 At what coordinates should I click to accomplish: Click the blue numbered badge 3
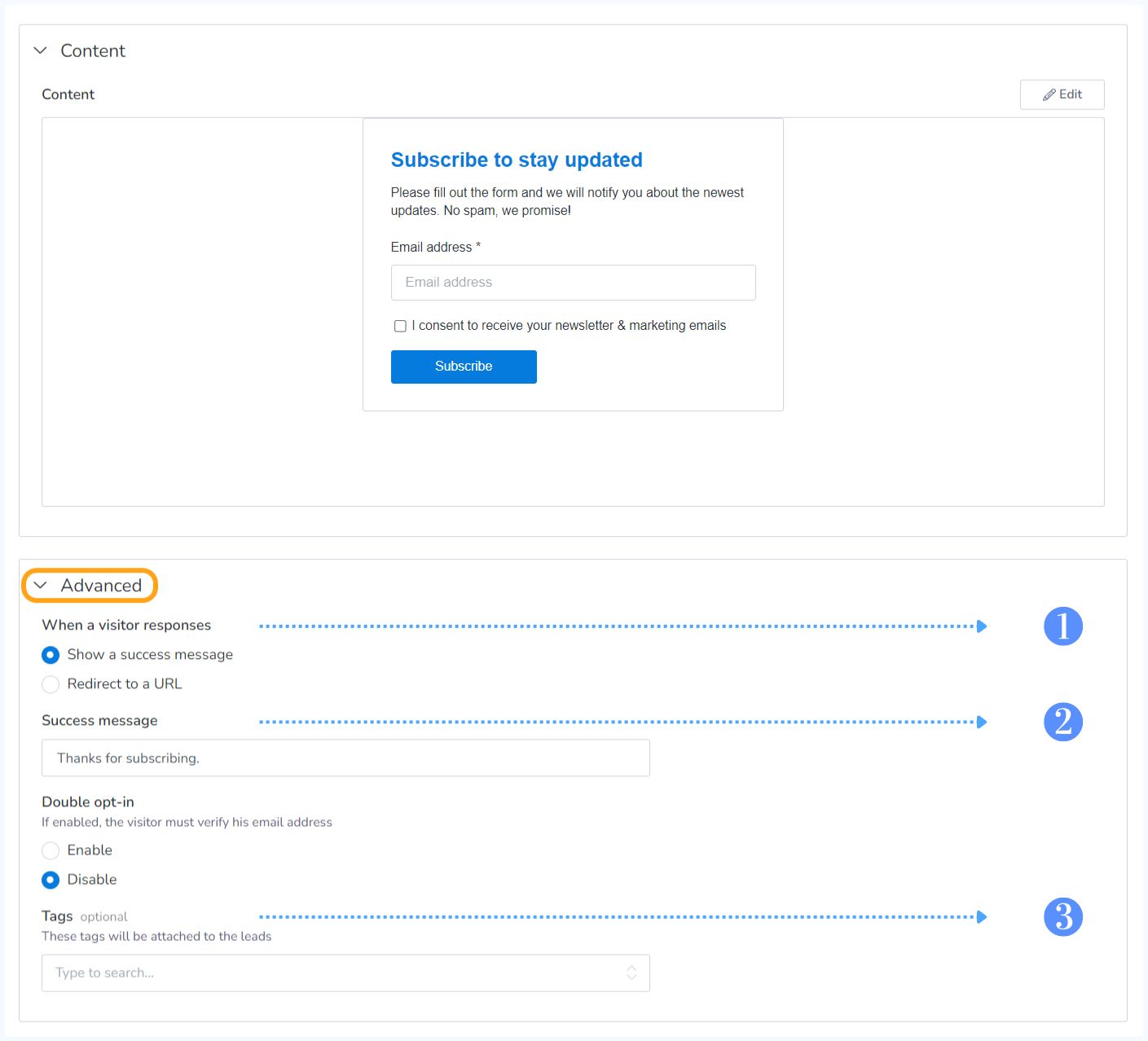click(x=1063, y=917)
